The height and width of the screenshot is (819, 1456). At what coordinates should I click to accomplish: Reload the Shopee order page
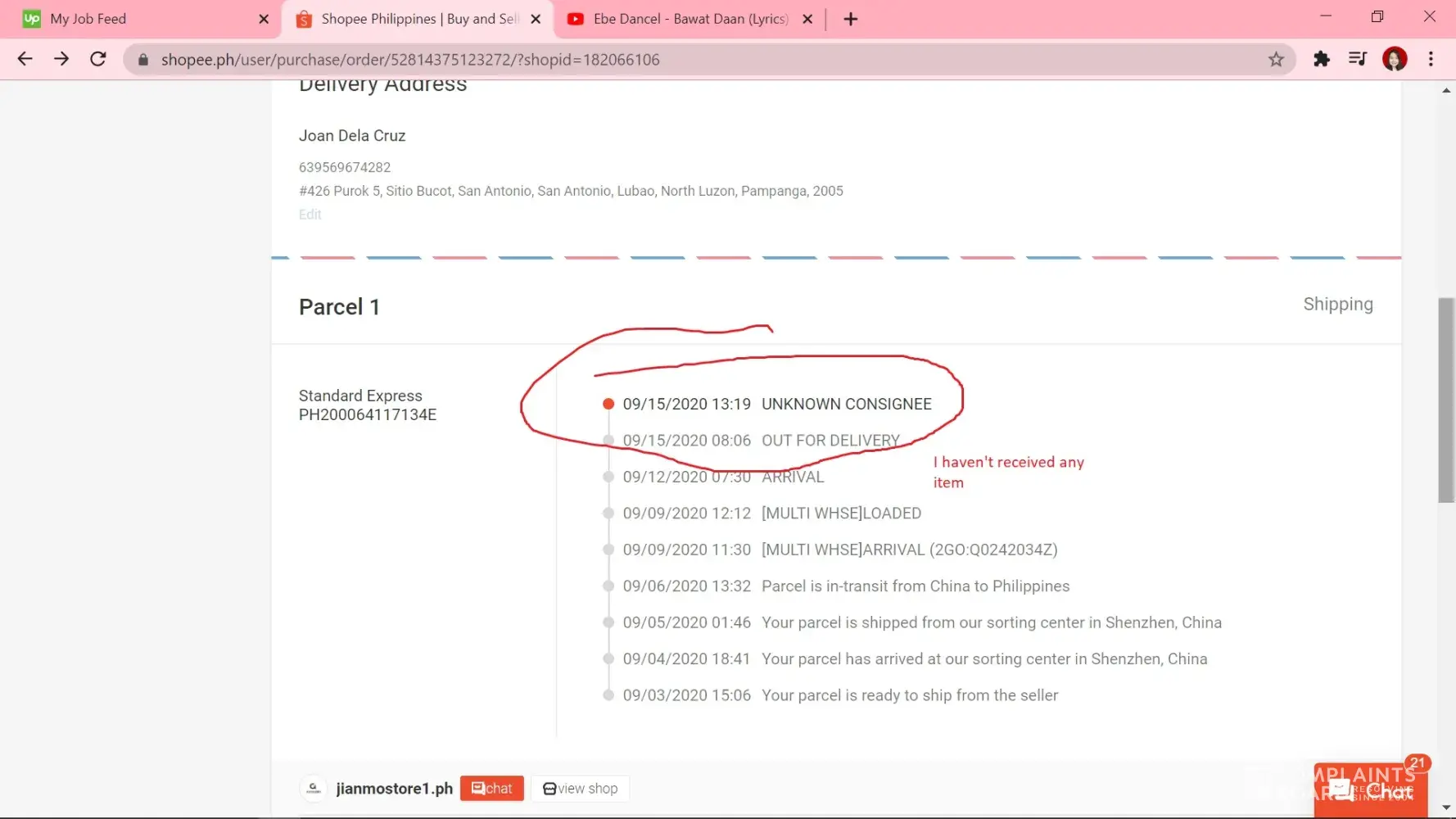98,59
